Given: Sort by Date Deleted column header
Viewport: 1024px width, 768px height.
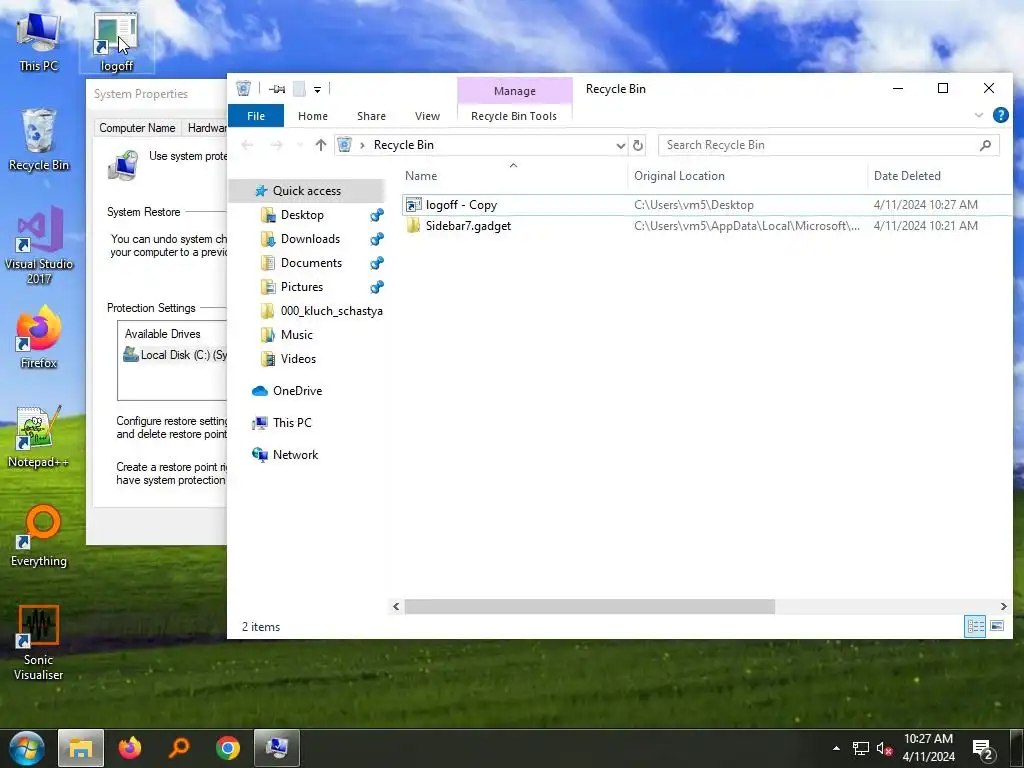Looking at the screenshot, I should click(x=940, y=176).
